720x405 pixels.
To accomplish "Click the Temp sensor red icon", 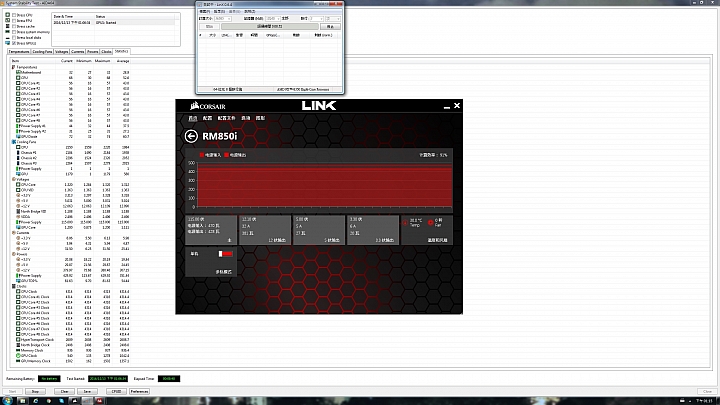I will click(x=405, y=223).
